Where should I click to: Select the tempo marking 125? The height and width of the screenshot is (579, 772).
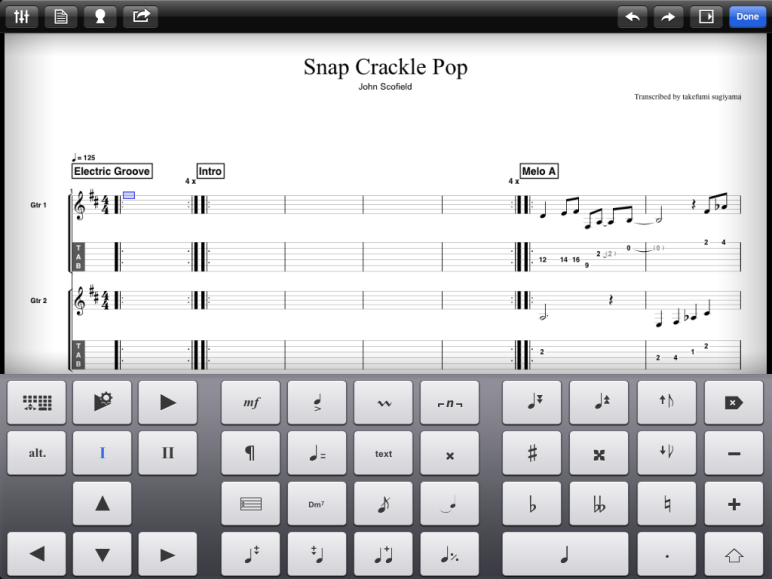(84, 158)
